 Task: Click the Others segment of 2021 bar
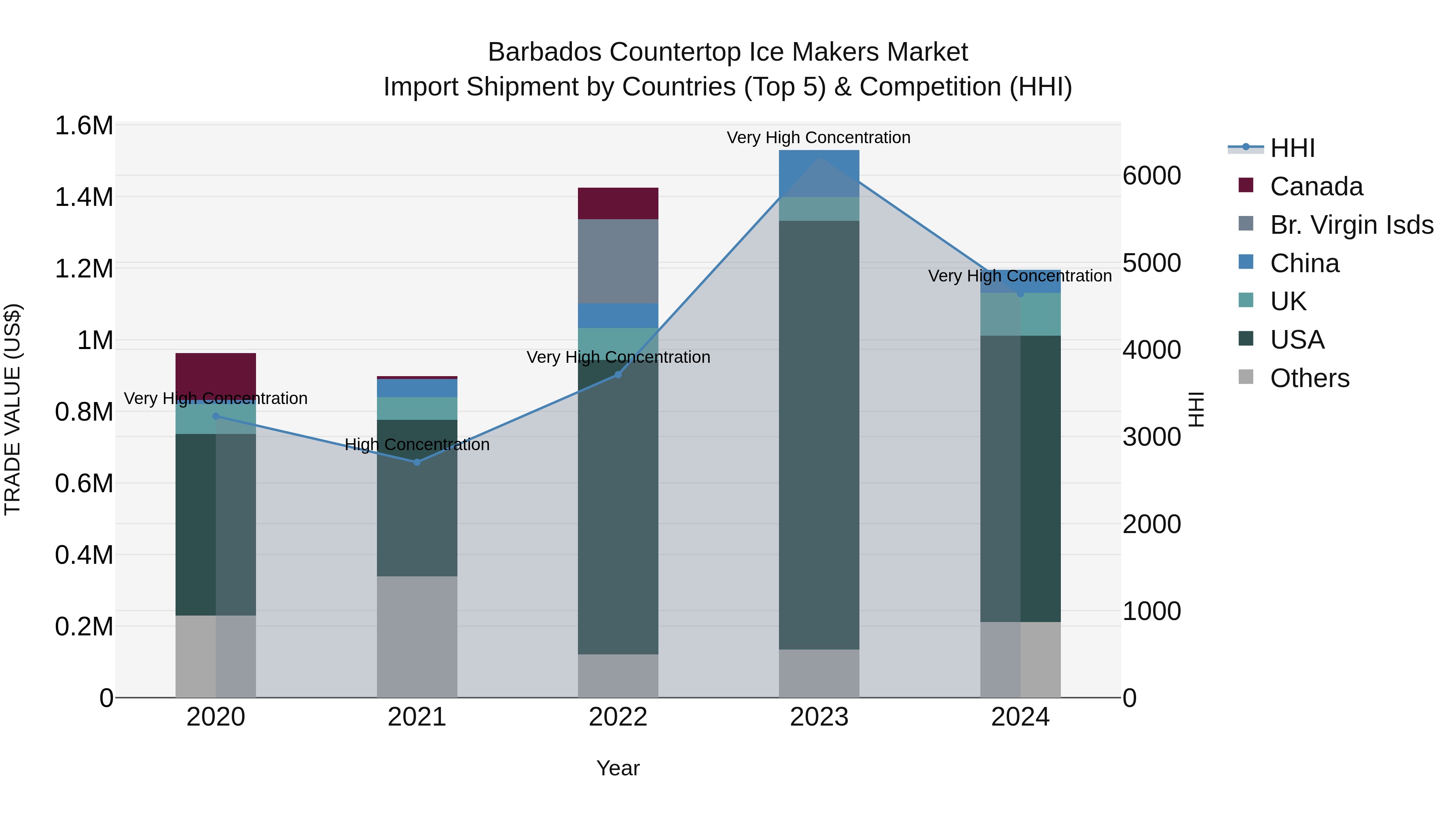click(x=417, y=637)
